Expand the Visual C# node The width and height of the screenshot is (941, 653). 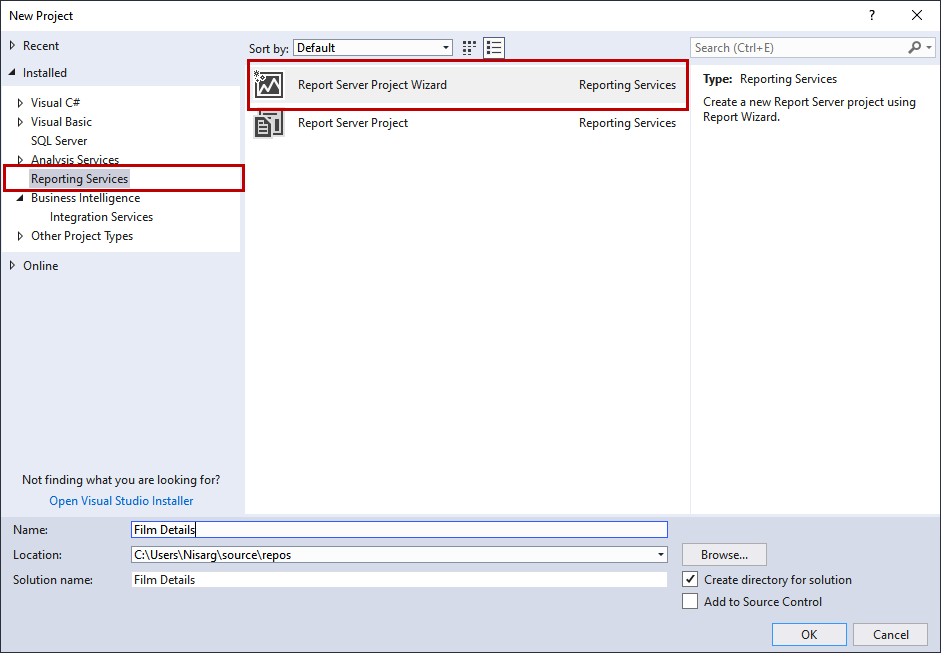(x=20, y=103)
